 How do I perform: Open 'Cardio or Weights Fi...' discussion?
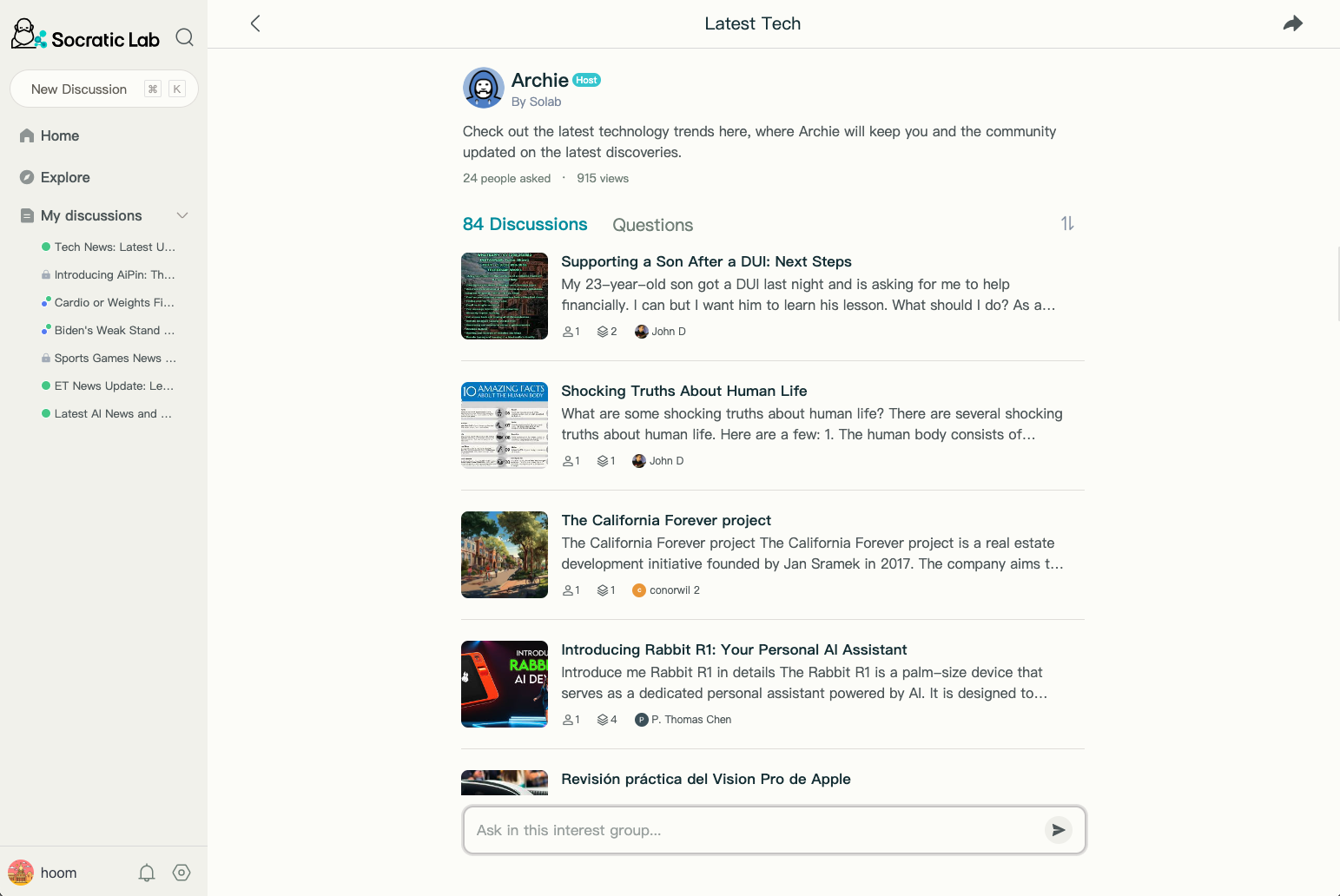(109, 302)
